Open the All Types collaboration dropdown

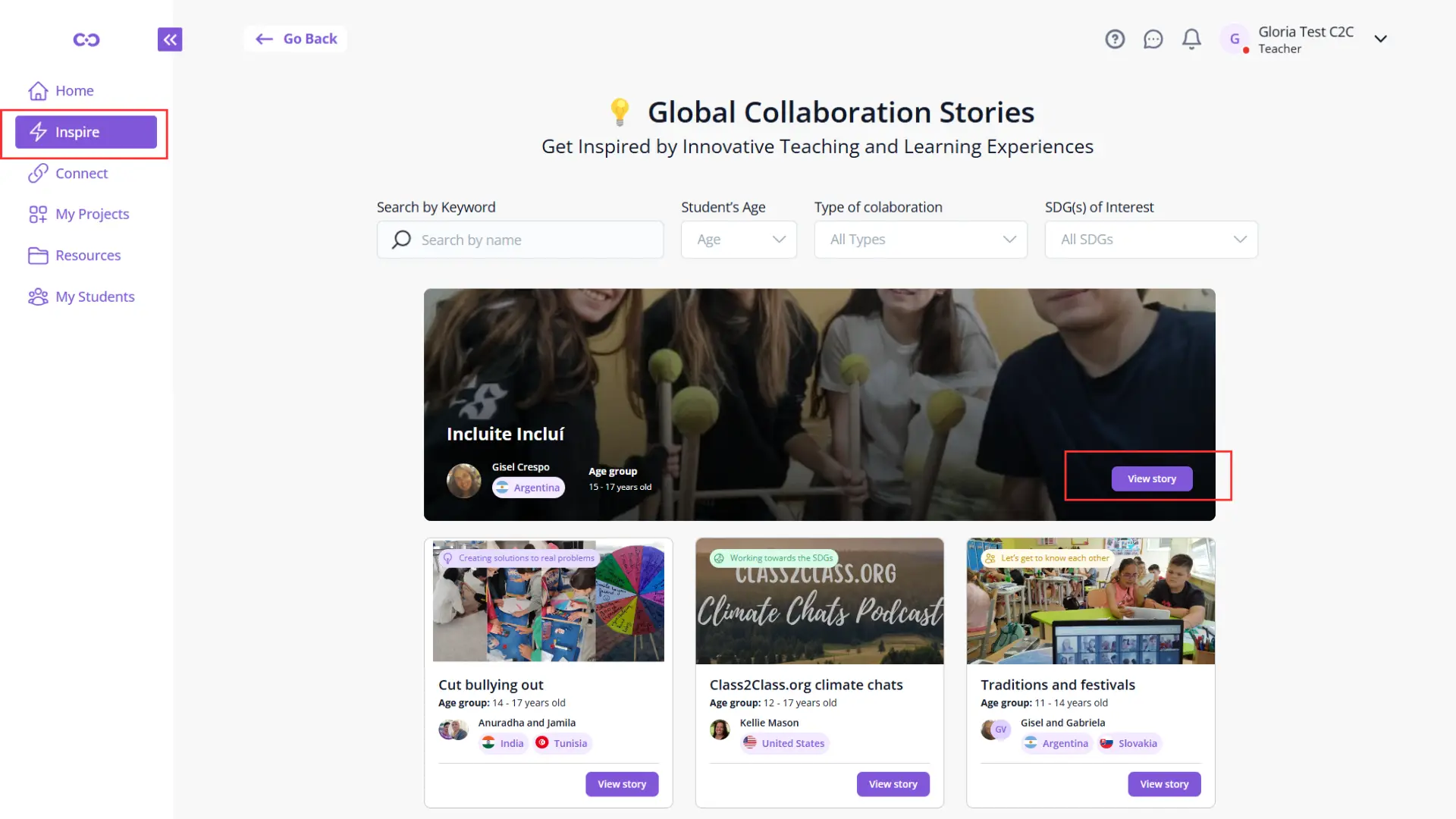921,240
